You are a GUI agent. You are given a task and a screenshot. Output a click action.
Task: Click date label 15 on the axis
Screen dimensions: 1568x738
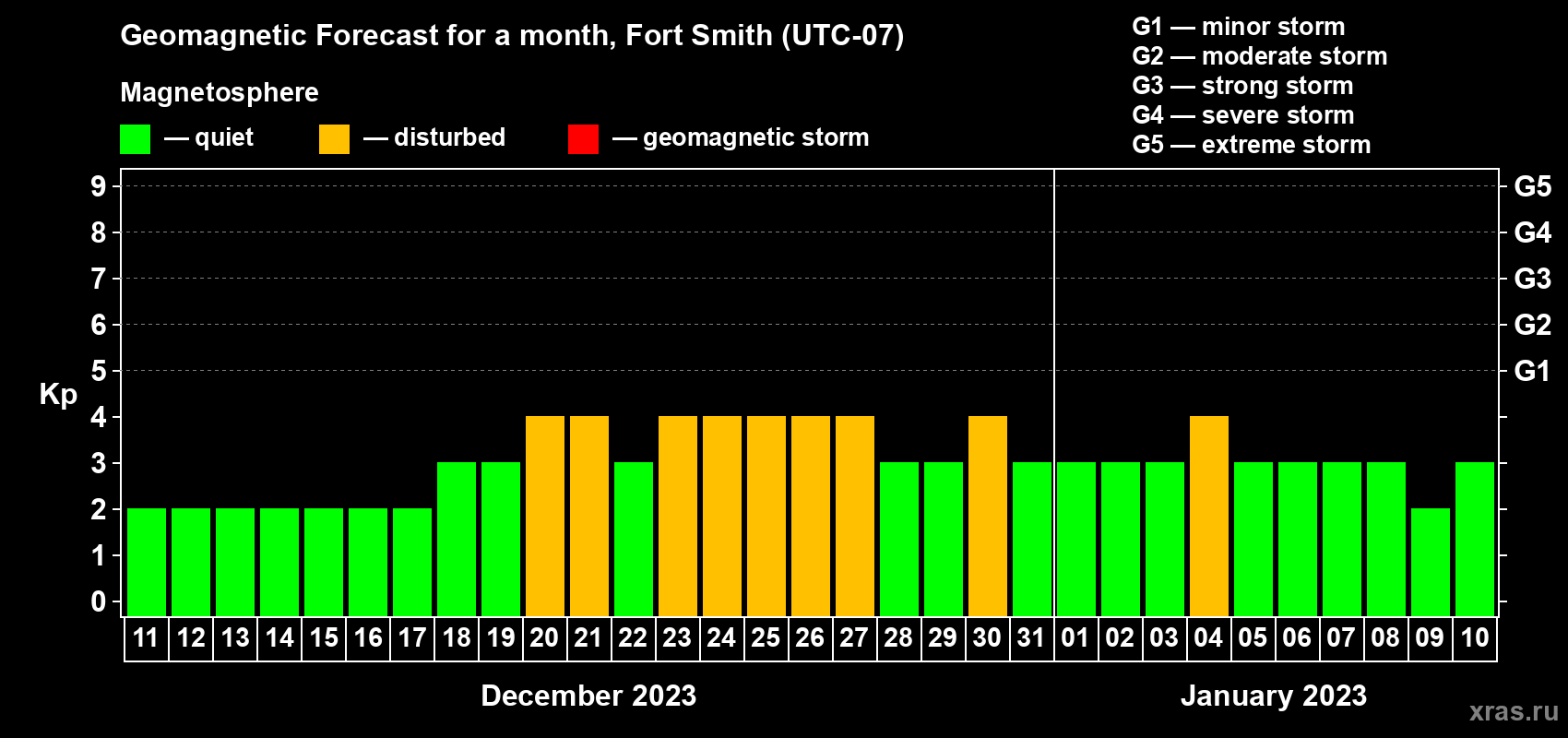tap(324, 638)
